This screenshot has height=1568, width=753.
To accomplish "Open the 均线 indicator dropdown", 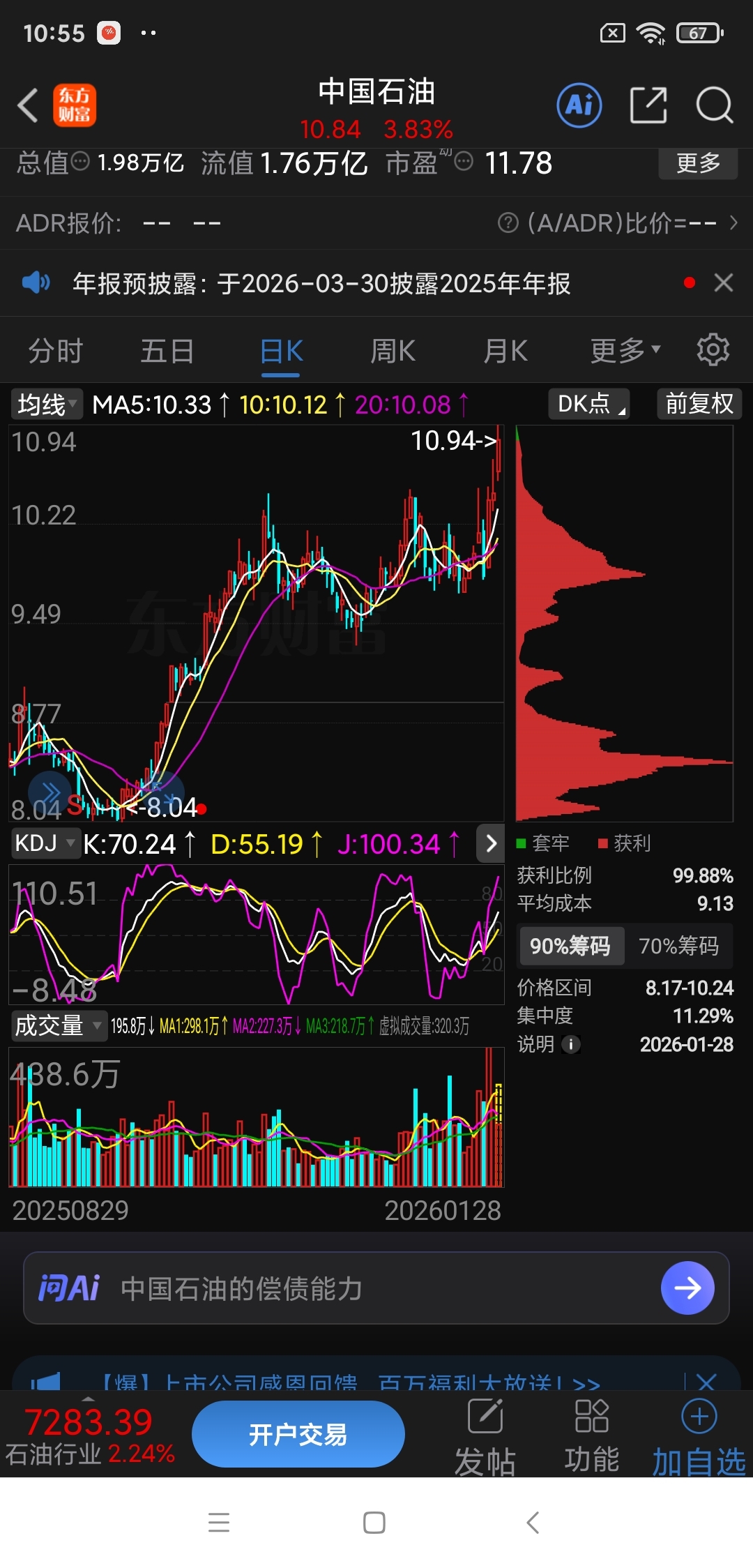I will pos(46,404).
